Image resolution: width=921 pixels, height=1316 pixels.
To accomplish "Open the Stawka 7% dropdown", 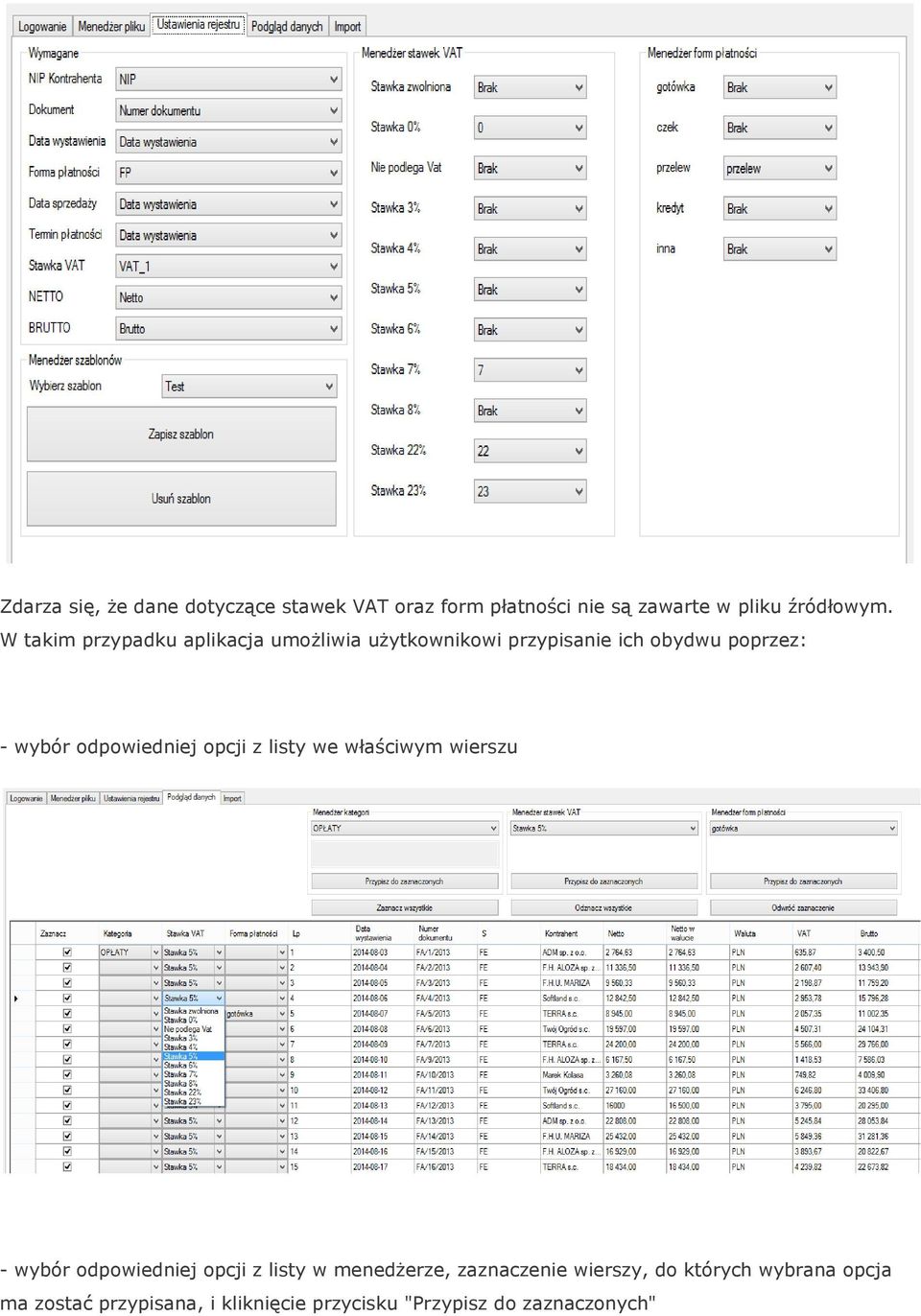I will (530, 370).
